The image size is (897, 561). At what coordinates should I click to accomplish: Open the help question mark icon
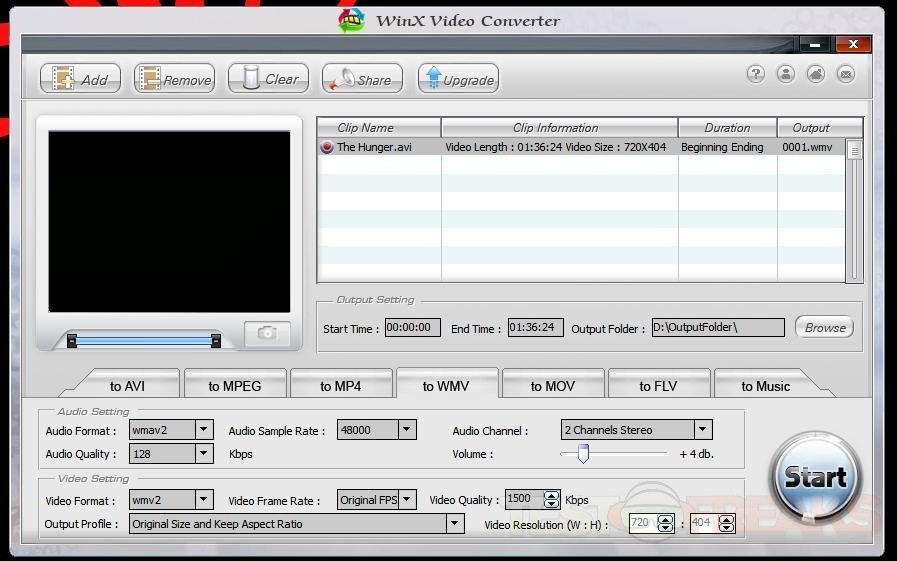756,74
